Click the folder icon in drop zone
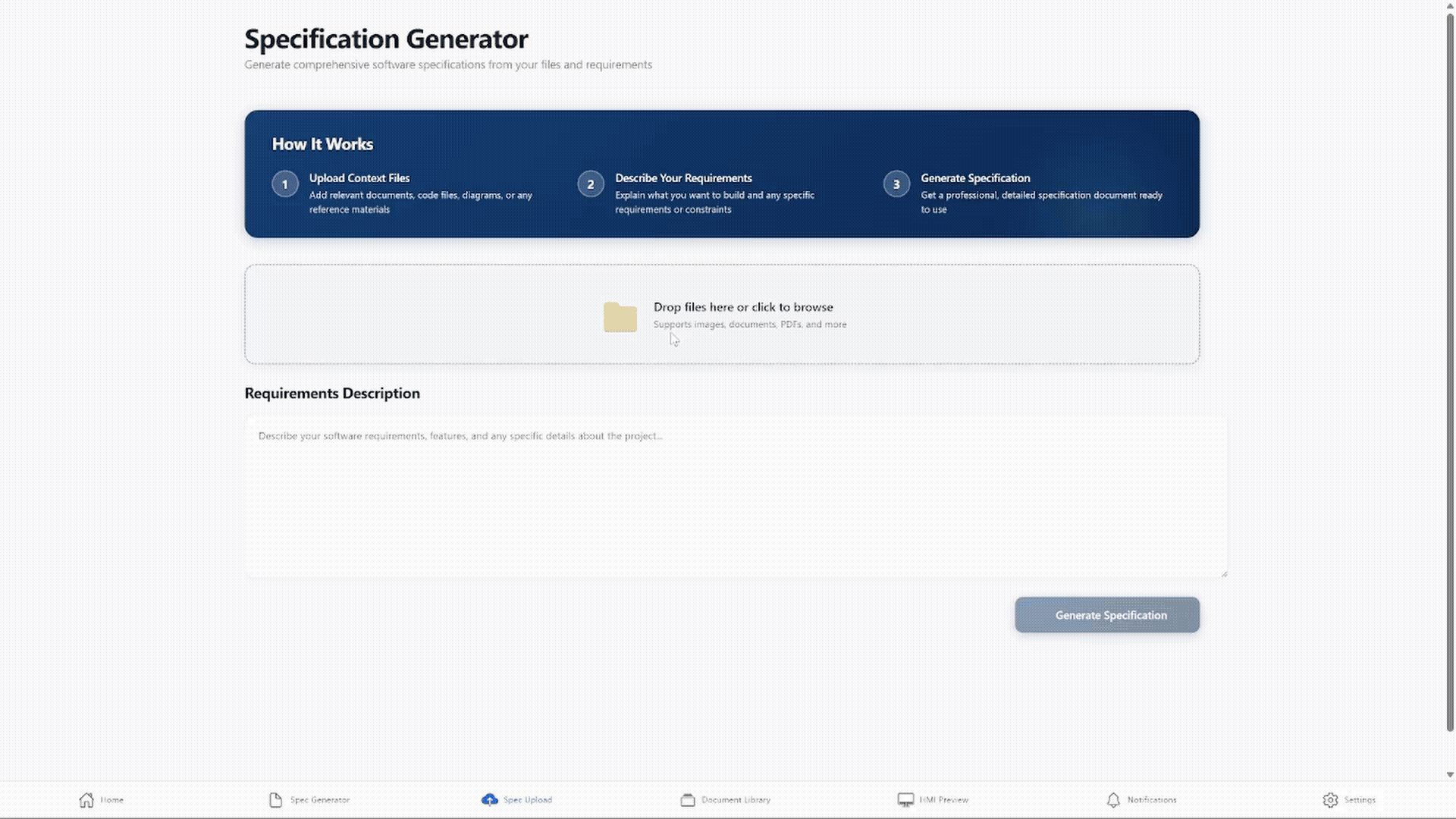 click(620, 316)
